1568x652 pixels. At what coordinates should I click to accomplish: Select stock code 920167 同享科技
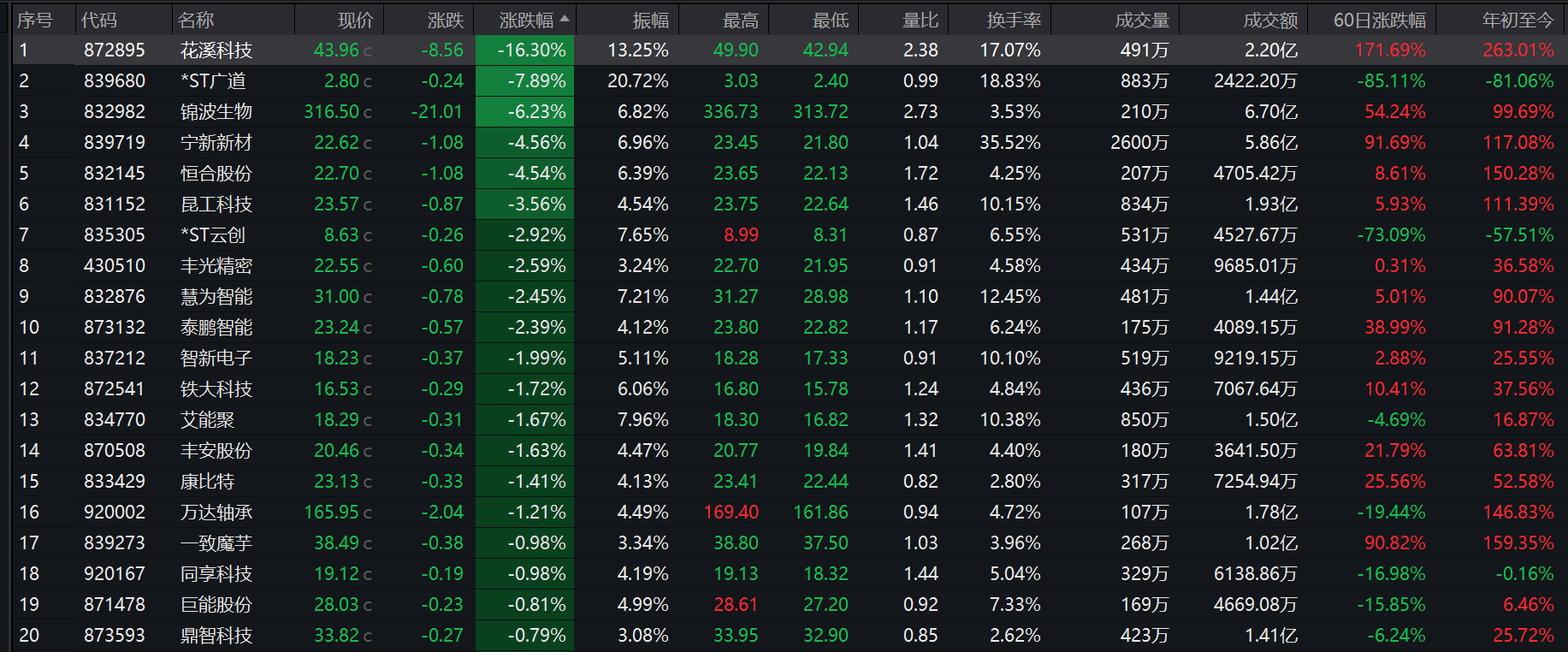tap(115, 574)
